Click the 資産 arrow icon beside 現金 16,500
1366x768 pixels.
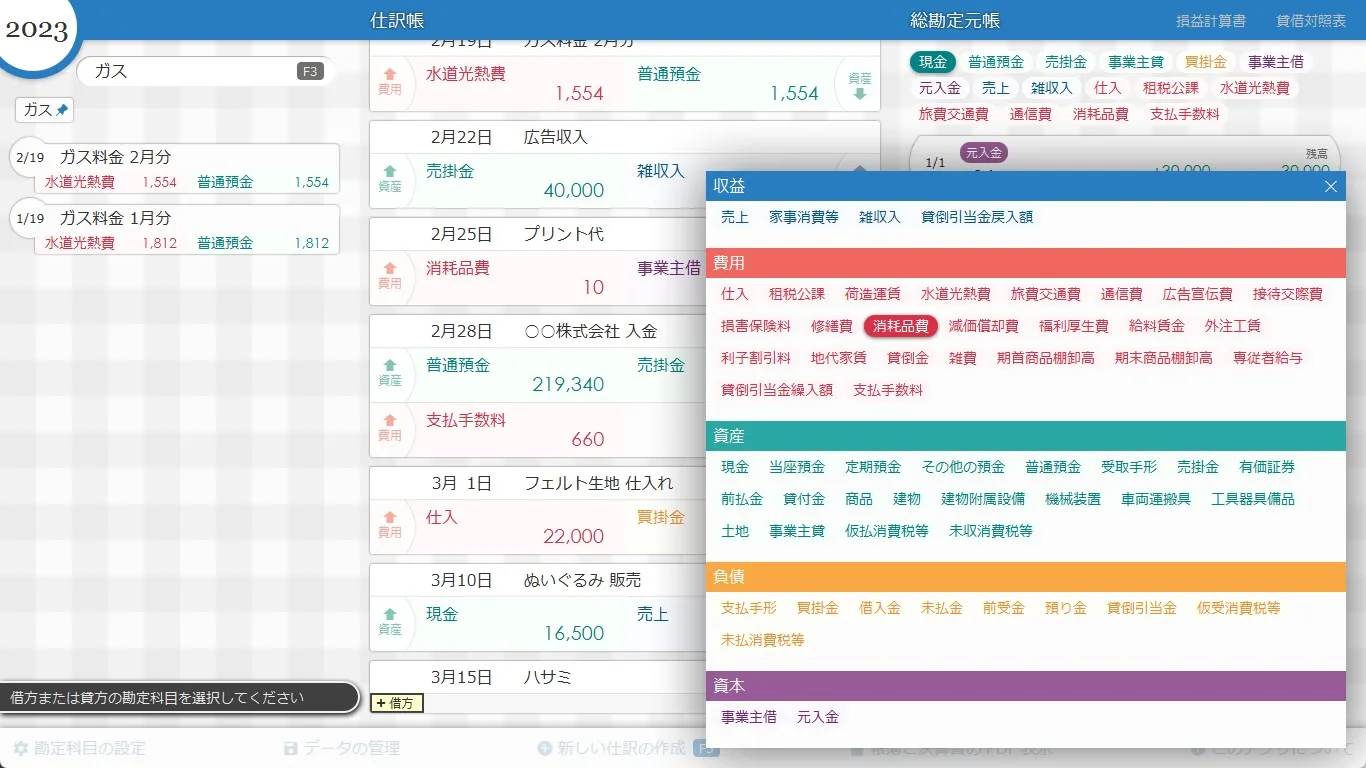[390, 614]
